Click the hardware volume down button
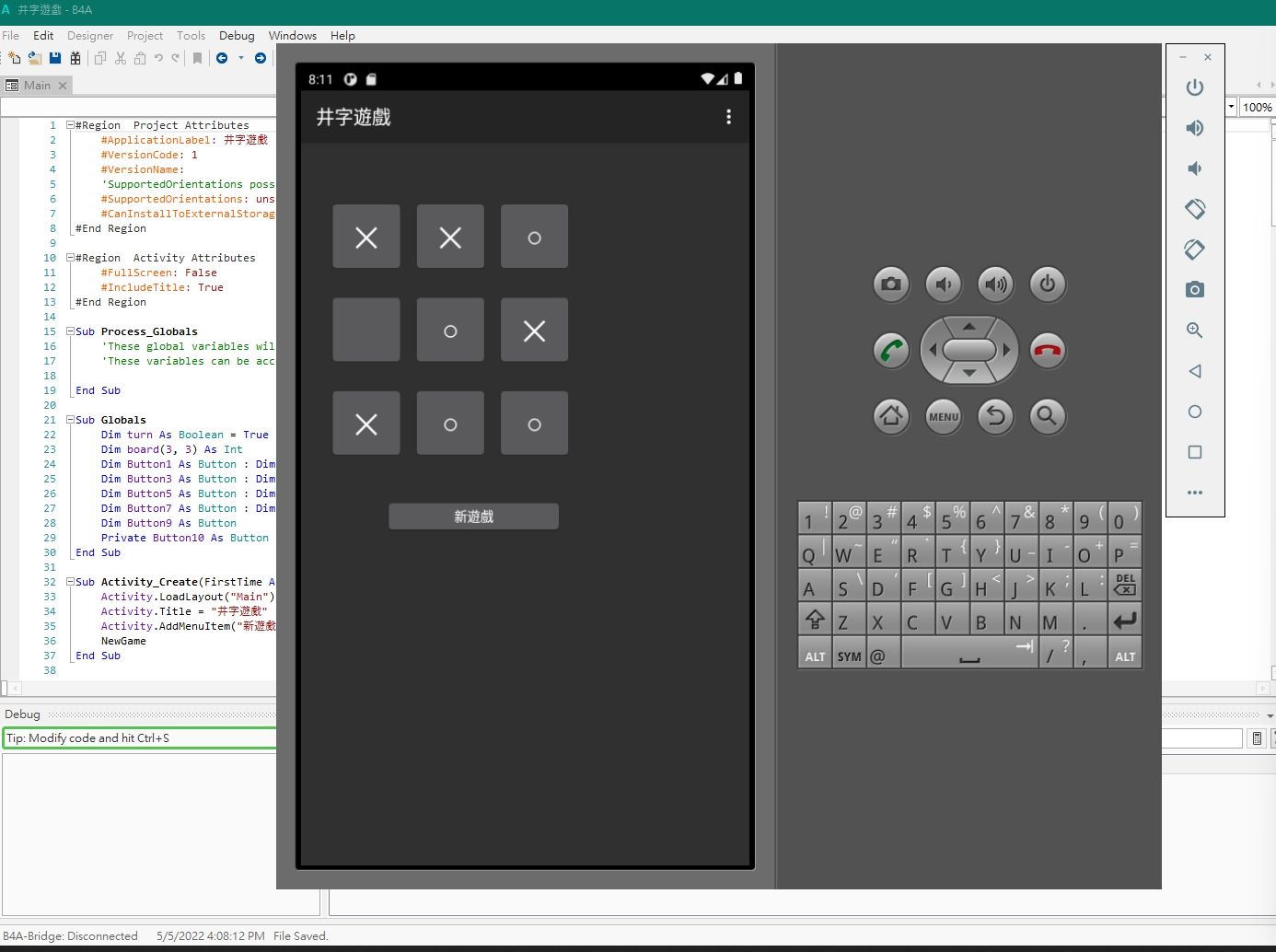 click(944, 284)
